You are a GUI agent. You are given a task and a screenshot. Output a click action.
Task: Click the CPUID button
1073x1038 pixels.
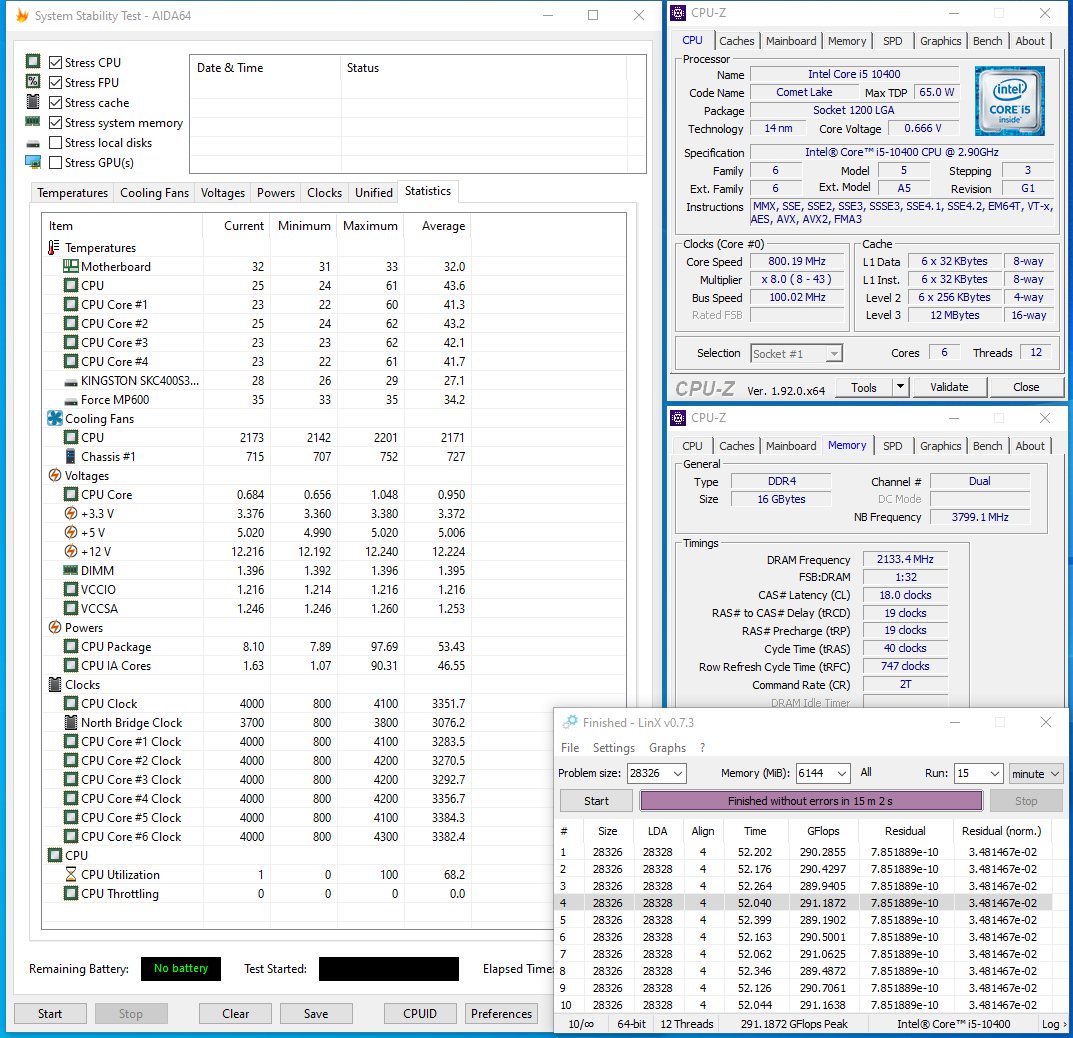[x=420, y=1013]
